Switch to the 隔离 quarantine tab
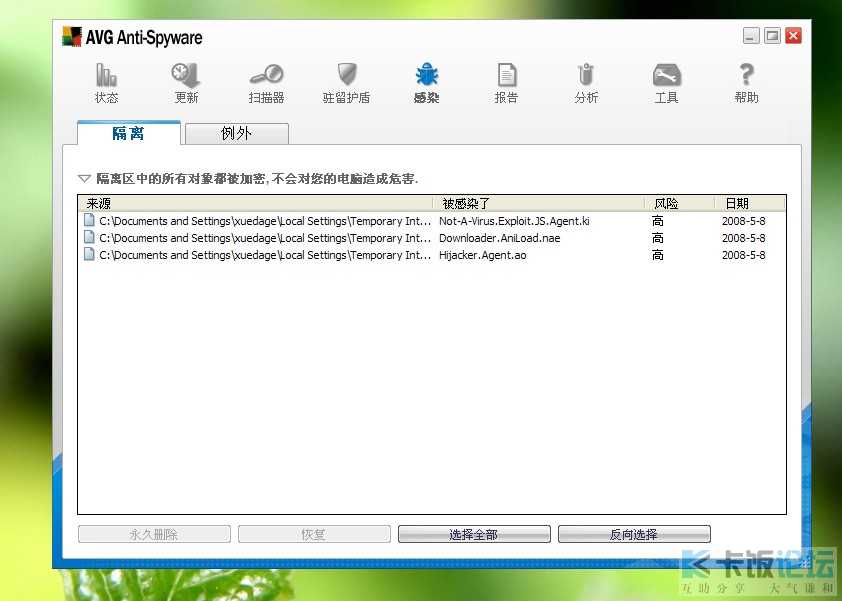Screen dimensions: 842x601 point(128,133)
